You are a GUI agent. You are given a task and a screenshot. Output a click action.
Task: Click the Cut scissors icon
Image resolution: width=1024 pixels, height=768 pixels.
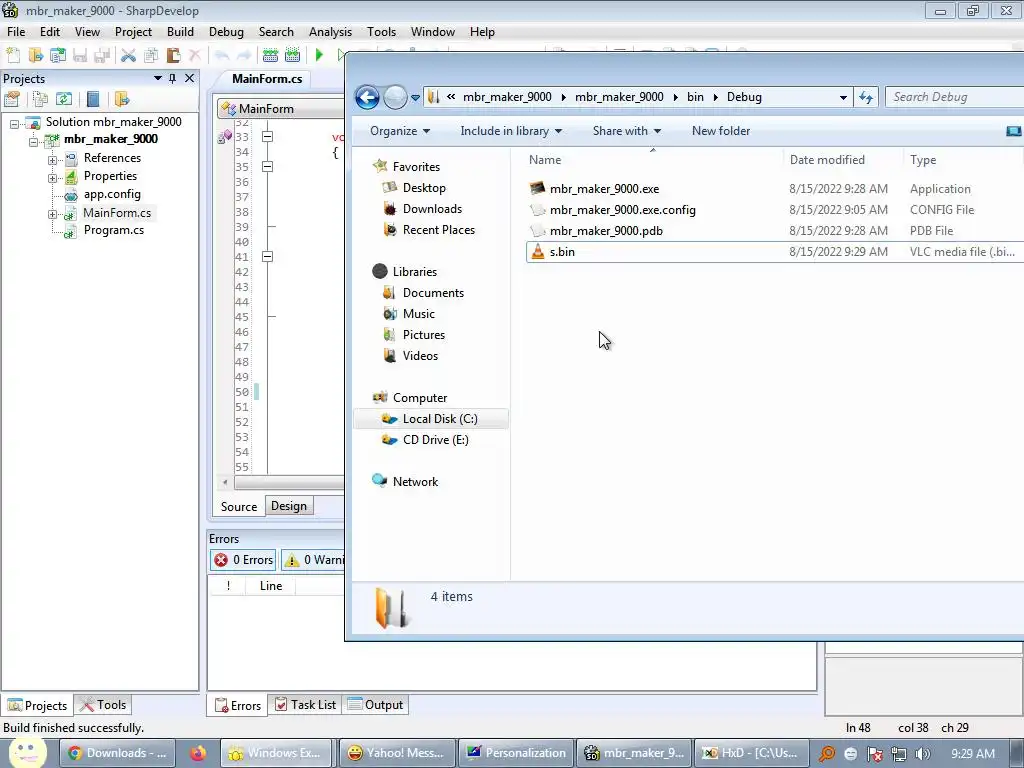pyautogui.click(x=129, y=56)
